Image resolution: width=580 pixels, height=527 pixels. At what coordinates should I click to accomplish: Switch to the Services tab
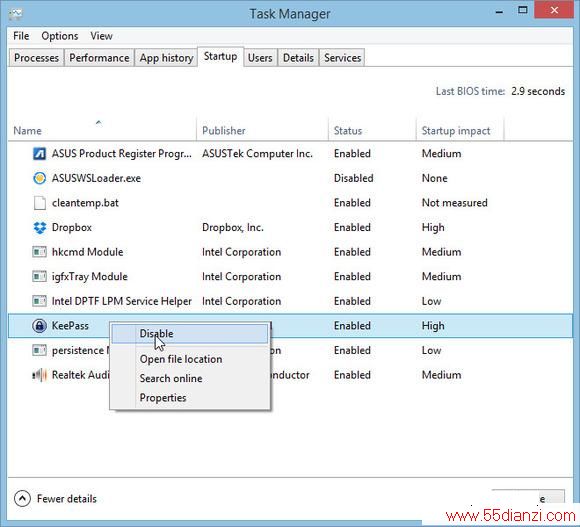pyautogui.click(x=343, y=58)
